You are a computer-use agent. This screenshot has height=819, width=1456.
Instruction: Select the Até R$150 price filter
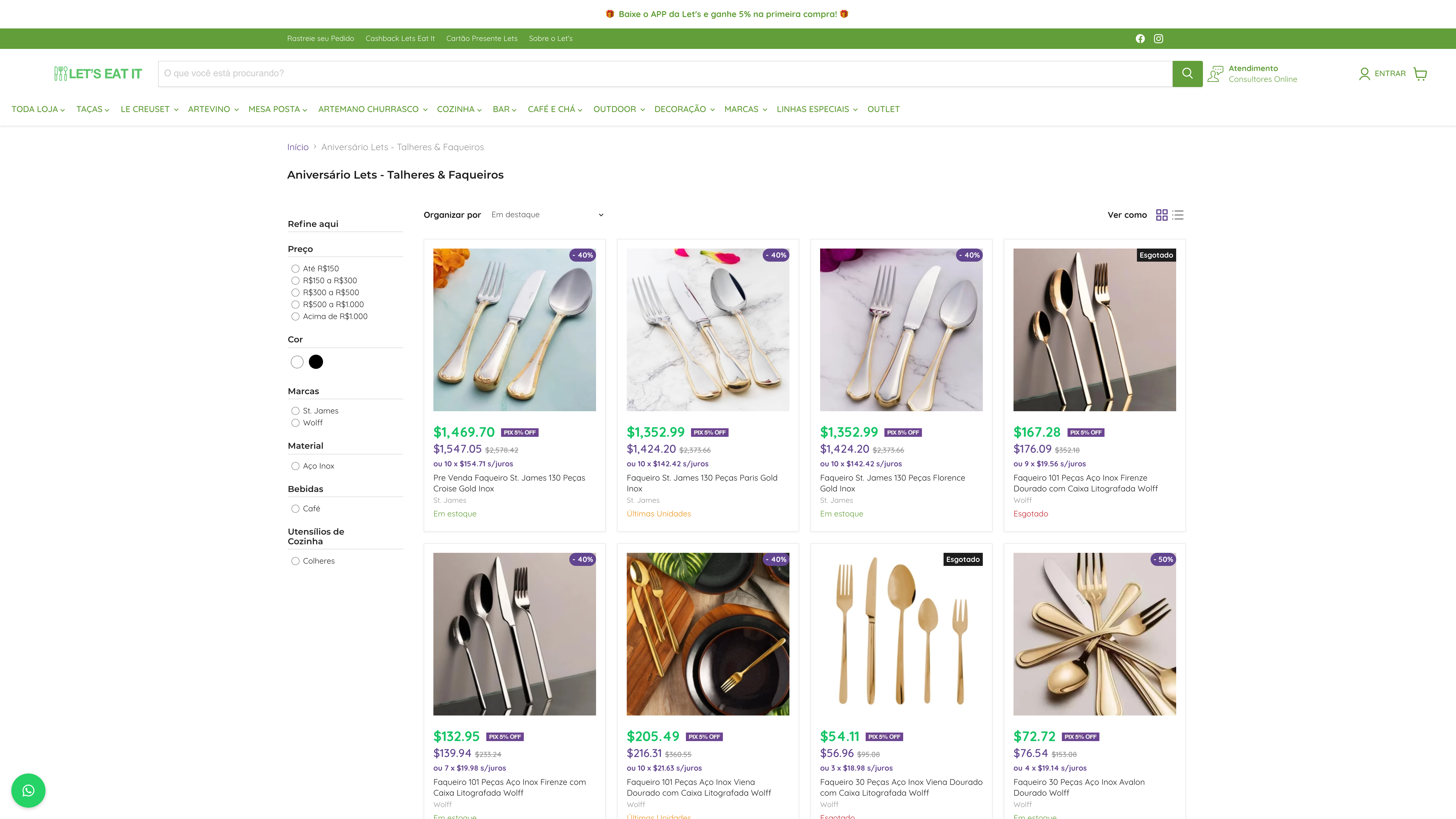(x=295, y=268)
